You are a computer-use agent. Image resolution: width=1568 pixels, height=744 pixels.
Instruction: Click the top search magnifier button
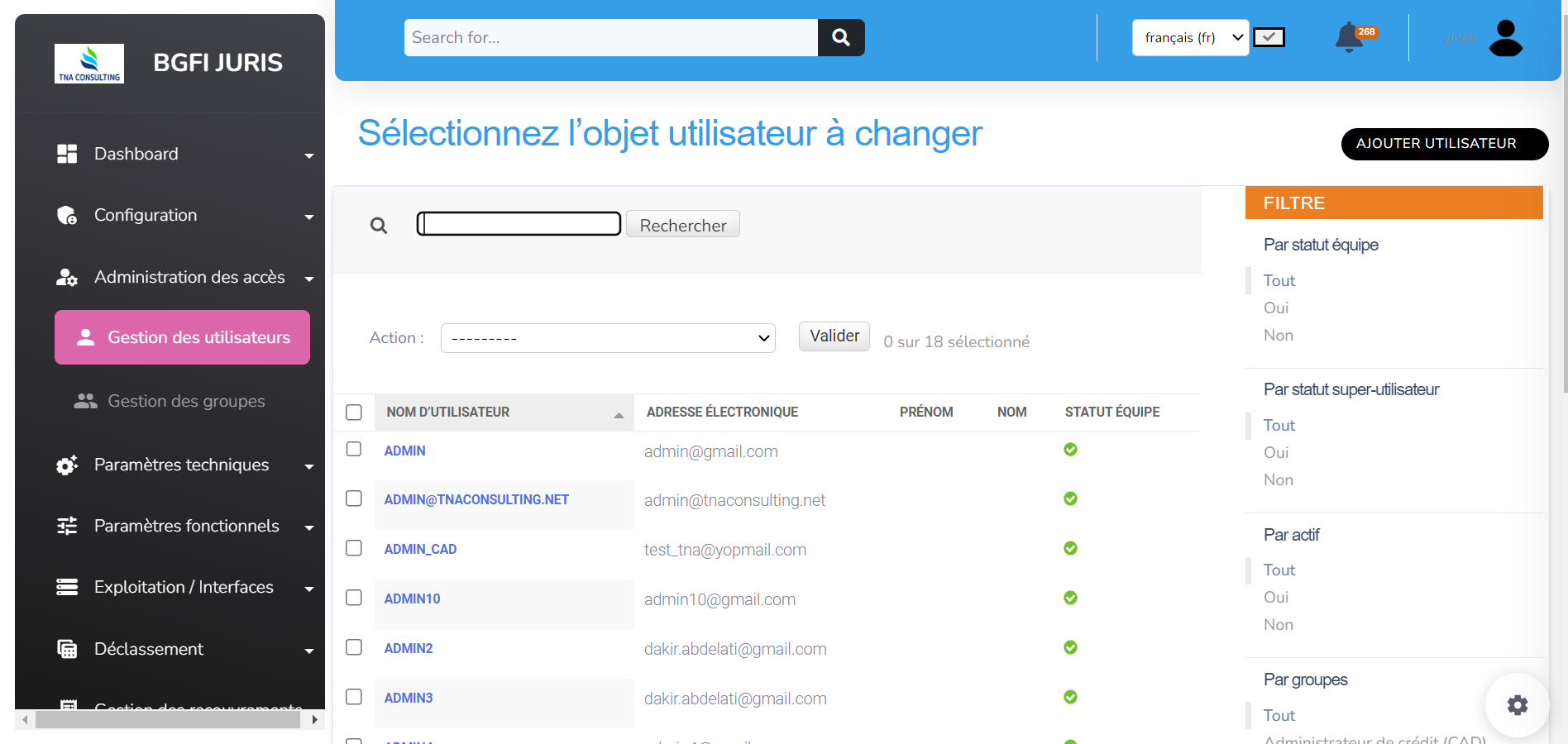pyautogui.click(x=841, y=37)
